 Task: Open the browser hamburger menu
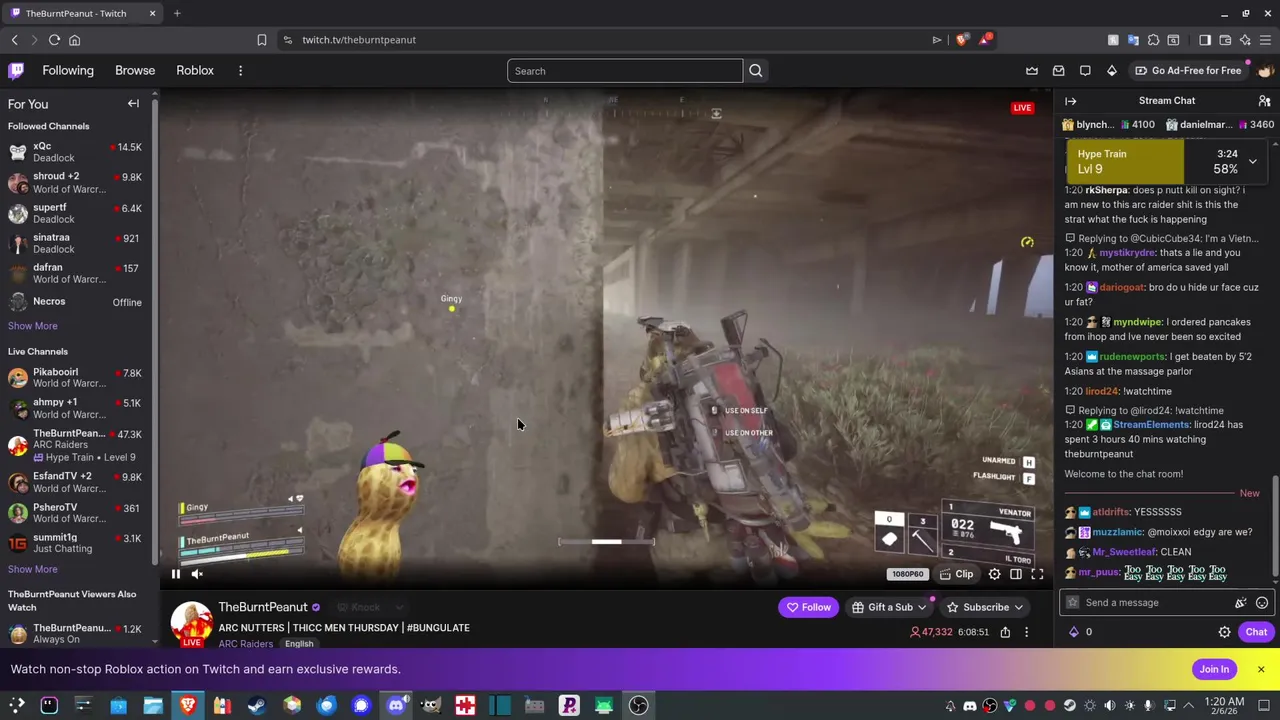pyautogui.click(x=1265, y=40)
